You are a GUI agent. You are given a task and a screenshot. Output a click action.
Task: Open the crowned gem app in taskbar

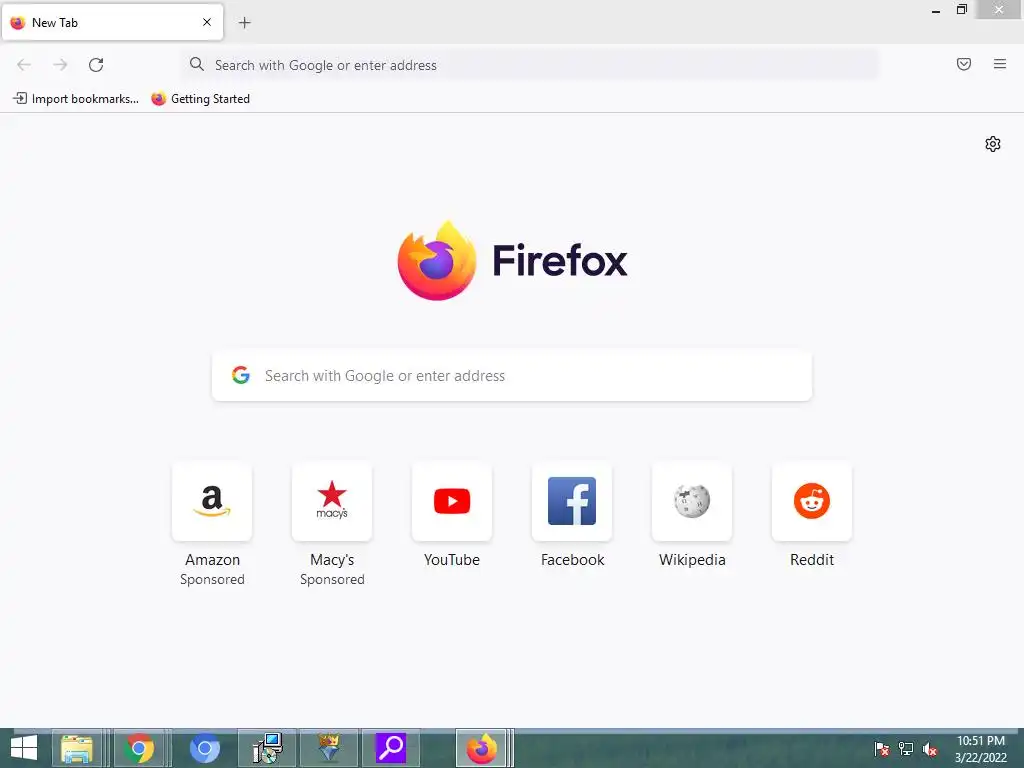coord(329,748)
